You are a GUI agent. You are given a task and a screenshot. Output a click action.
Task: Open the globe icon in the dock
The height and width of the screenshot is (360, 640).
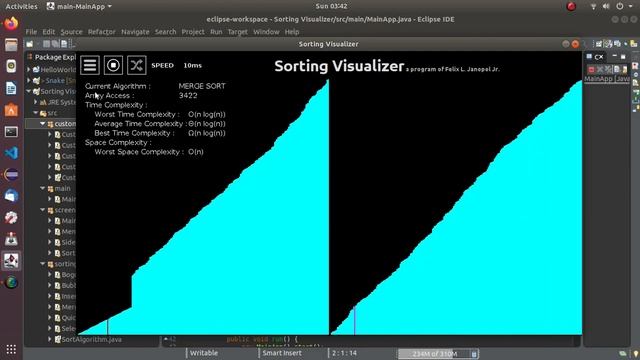(x=11, y=282)
